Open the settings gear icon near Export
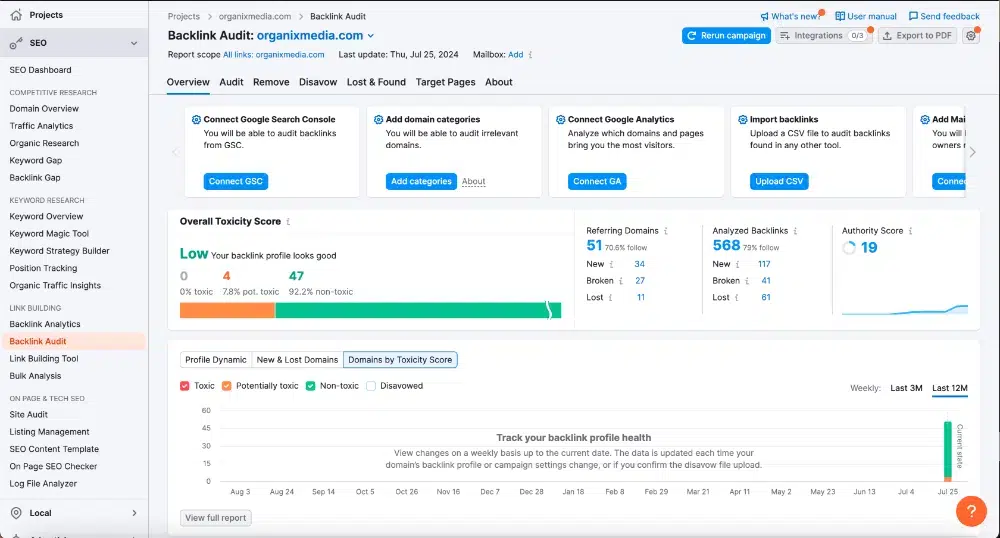The image size is (1000, 538). tap(971, 36)
